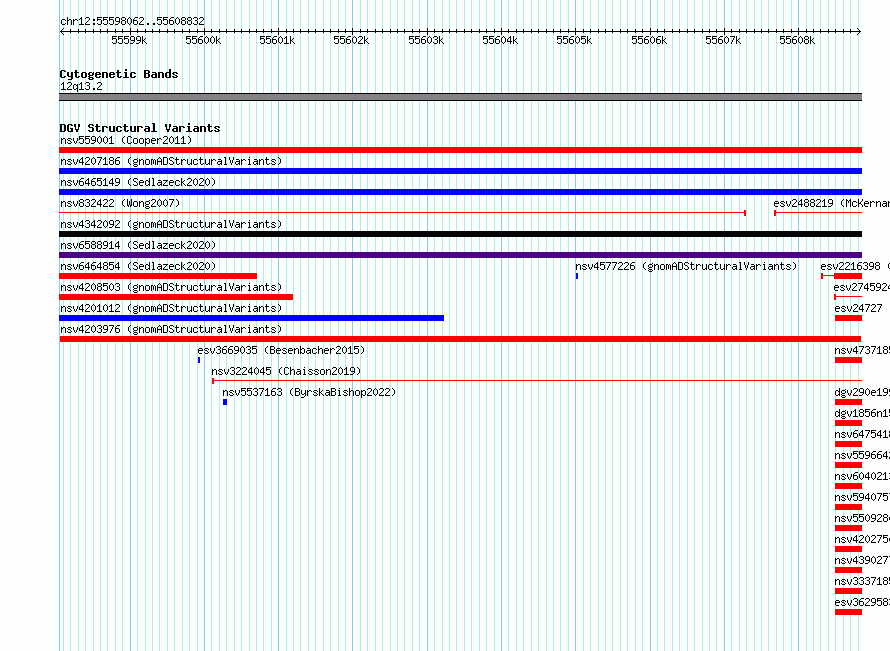Open the nsv6465149 (Sedlazeck2020) label

pyautogui.click(x=138, y=182)
